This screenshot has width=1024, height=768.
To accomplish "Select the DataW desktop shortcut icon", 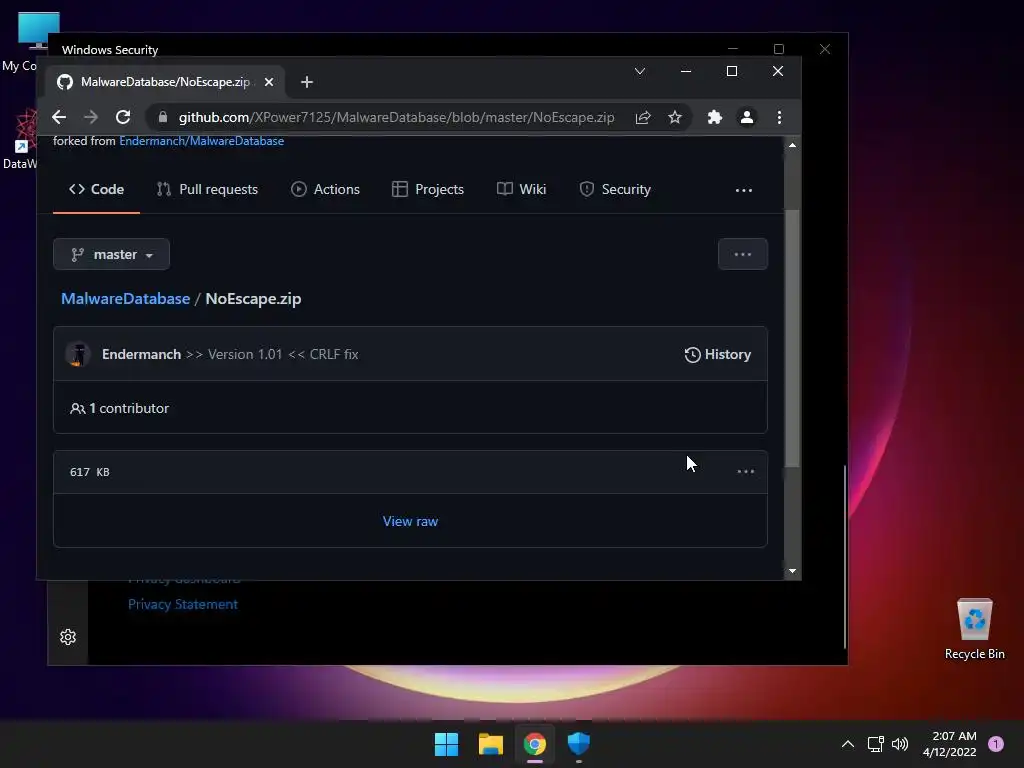I will tap(20, 140).
